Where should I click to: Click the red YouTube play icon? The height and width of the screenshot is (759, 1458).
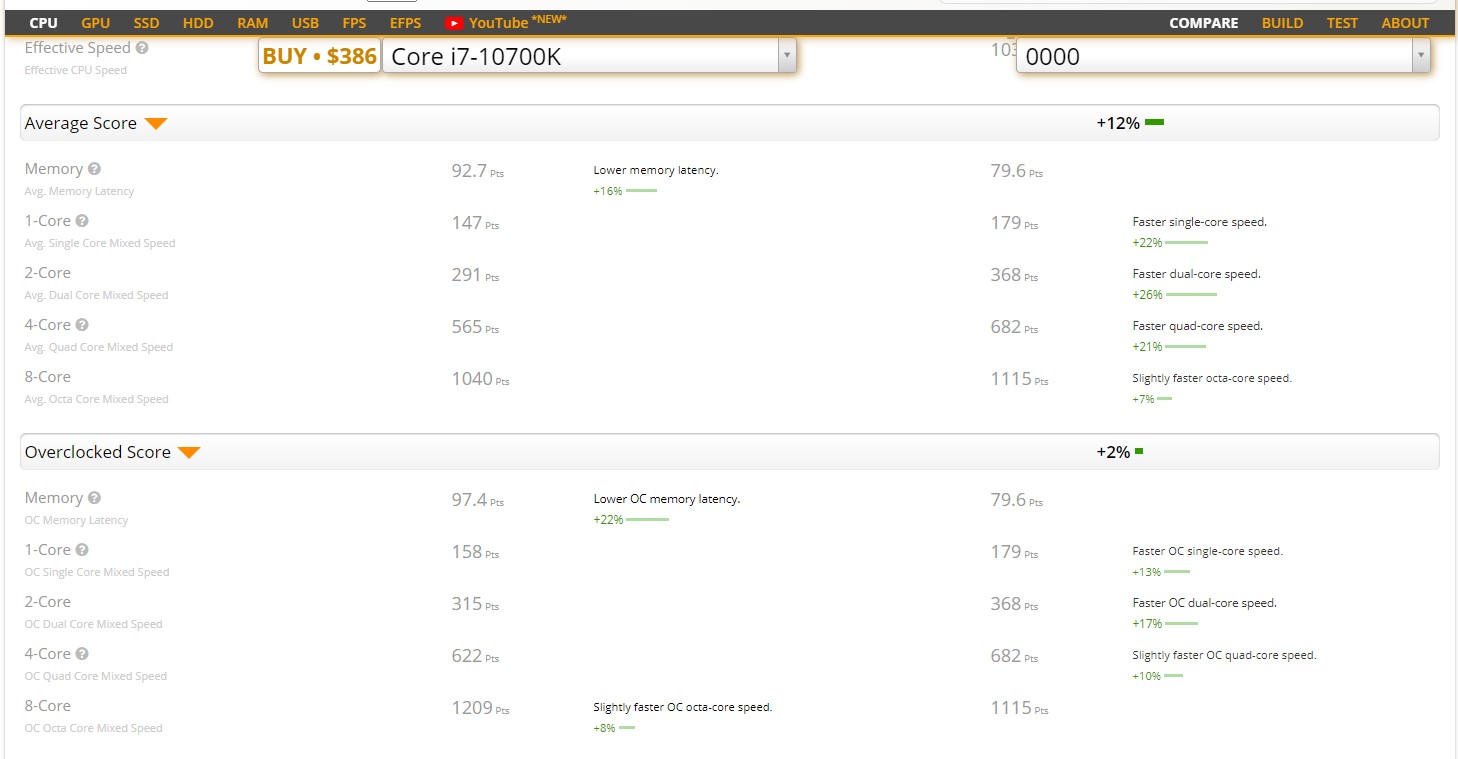pyautogui.click(x=454, y=23)
